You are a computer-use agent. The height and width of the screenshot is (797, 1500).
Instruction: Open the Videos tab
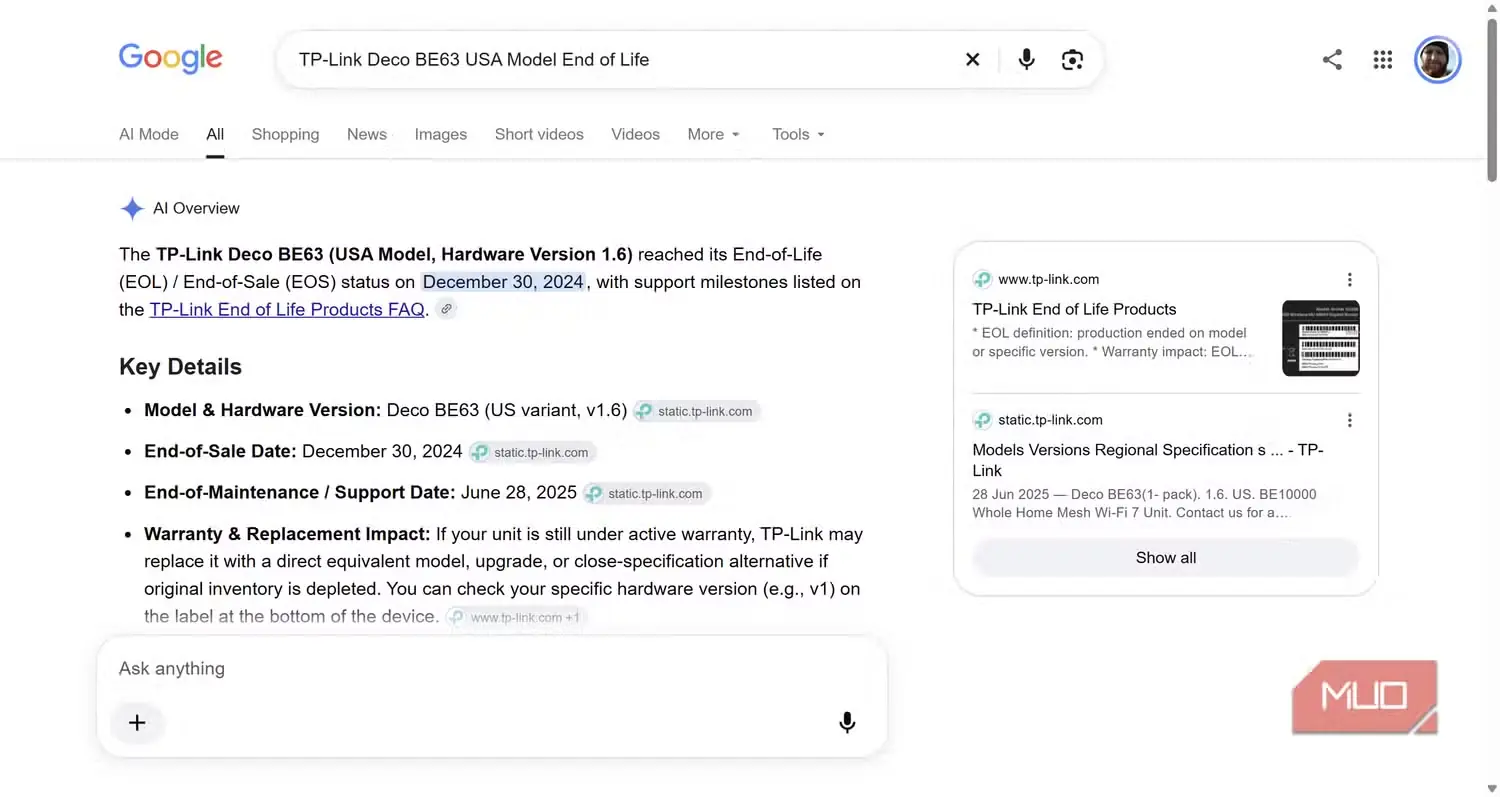636,134
